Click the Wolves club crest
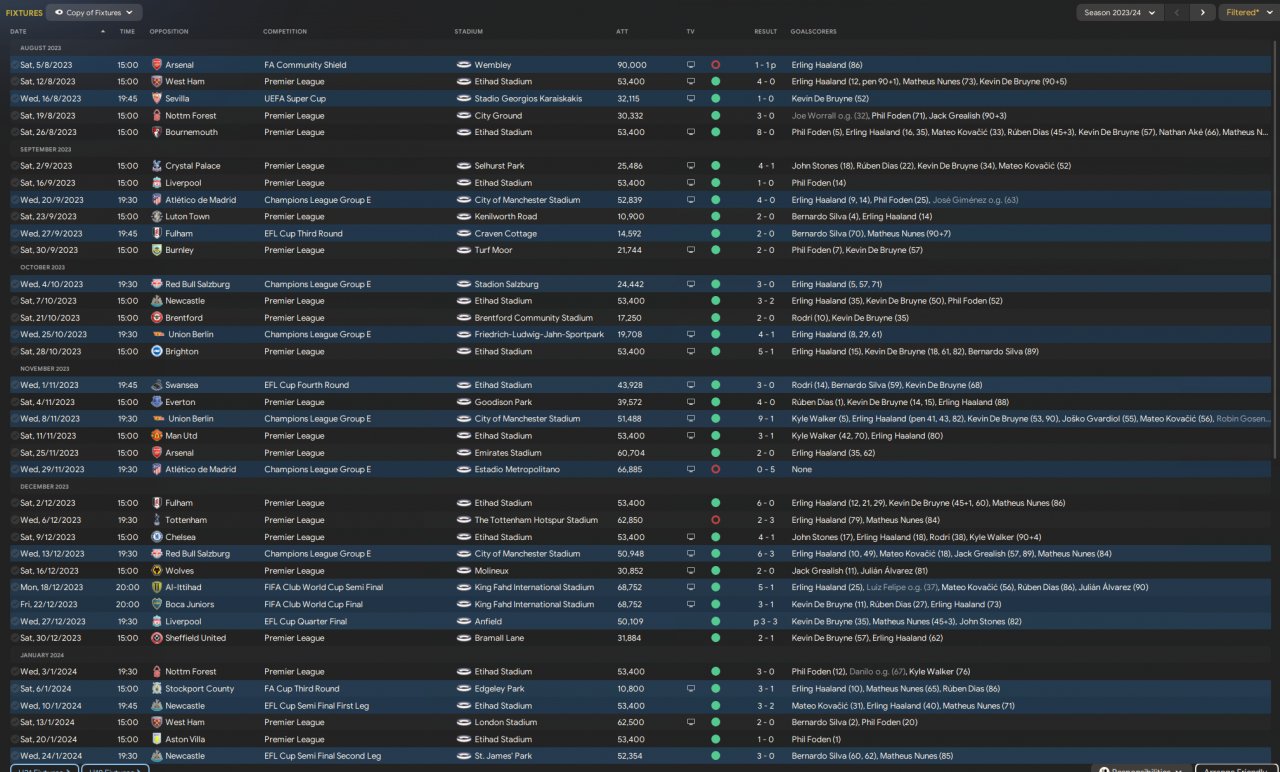This screenshot has height=772, width=1280. (157, 571)
